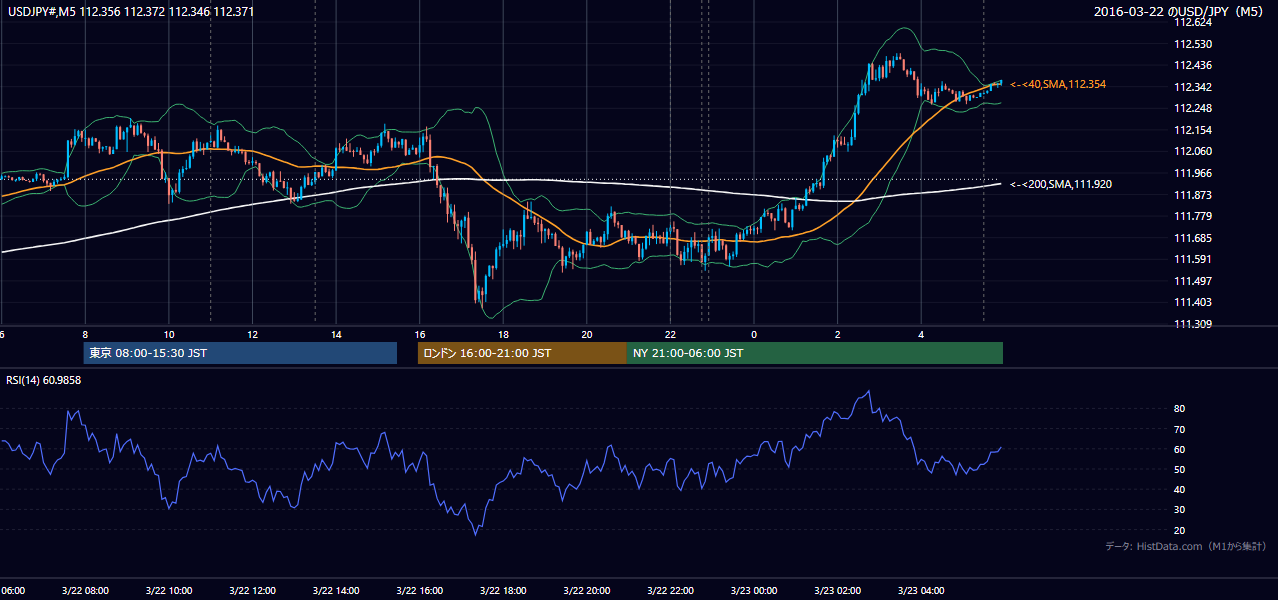Viewport: 1278px width, 600px height.
Task: Click the 112.436 price axis label
Action: 1192,65
